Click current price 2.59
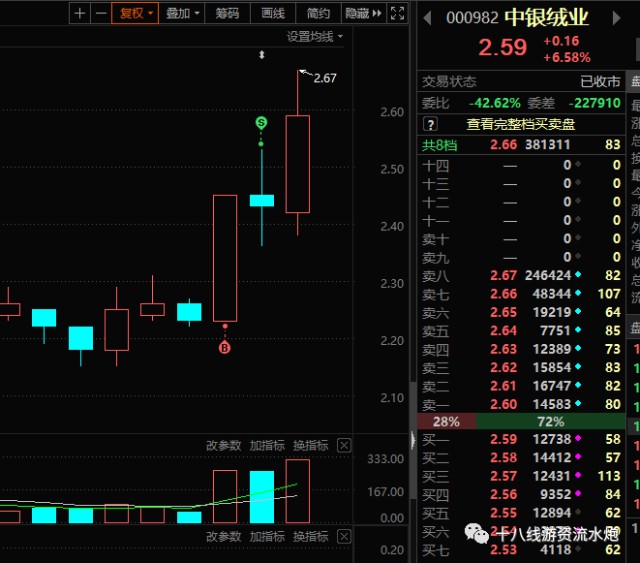640x563 pixels. [x=503, y=47]
